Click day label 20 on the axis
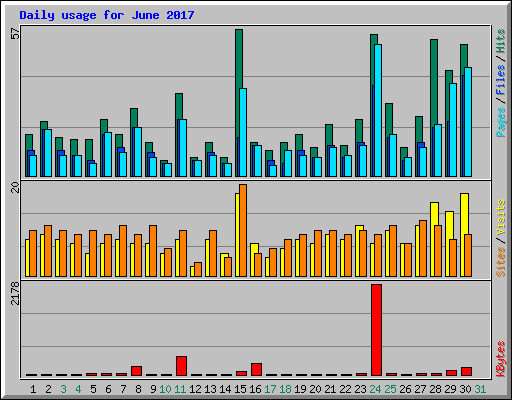 315,389
